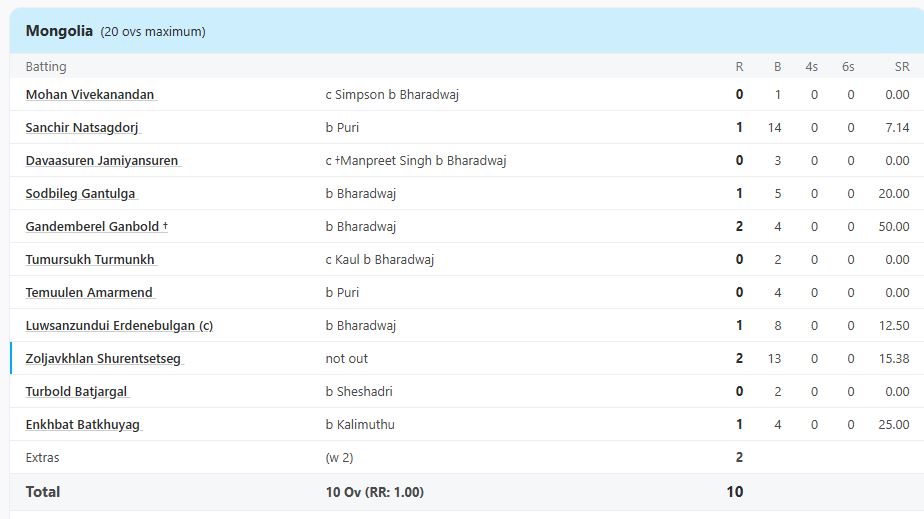
Task: Open Davaasuren Jamiyansuren's player page
Action: click(x=101, y=161)
